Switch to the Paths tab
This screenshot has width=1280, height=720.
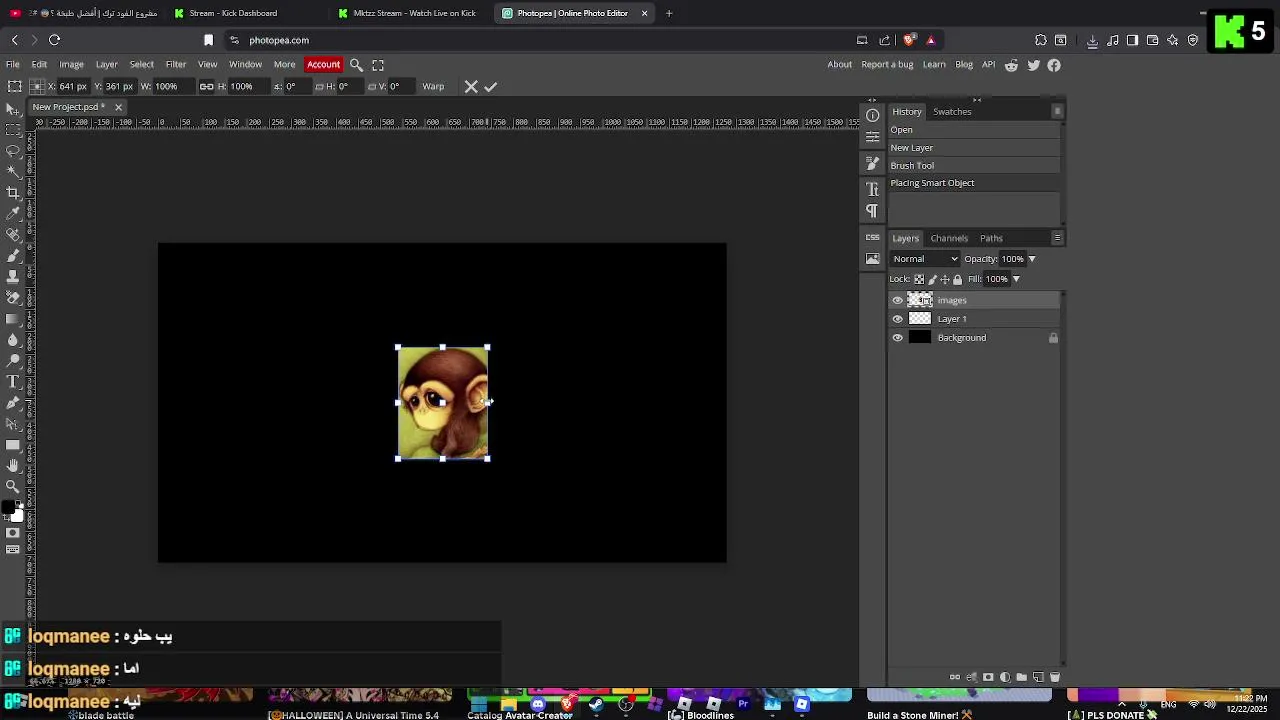pos(991,238)
